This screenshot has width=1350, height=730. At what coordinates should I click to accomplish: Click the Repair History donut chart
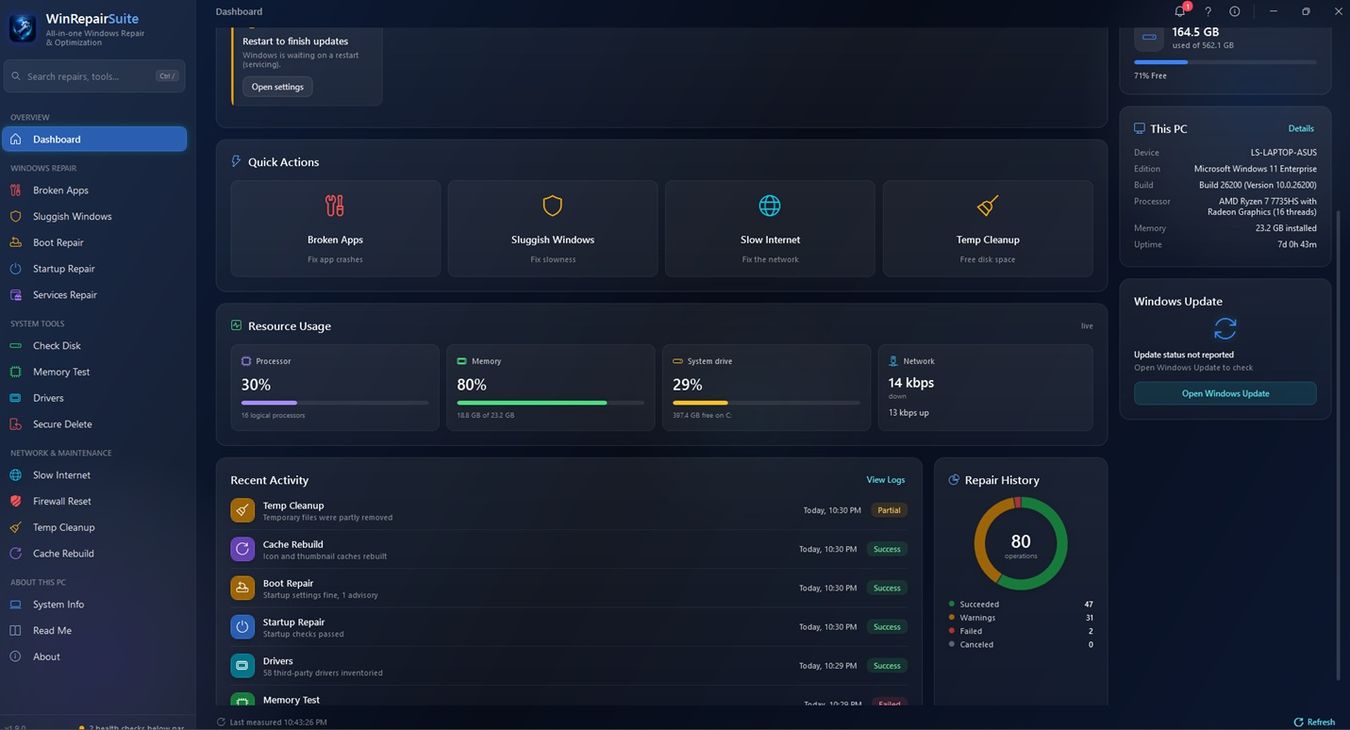(1020, 544)
